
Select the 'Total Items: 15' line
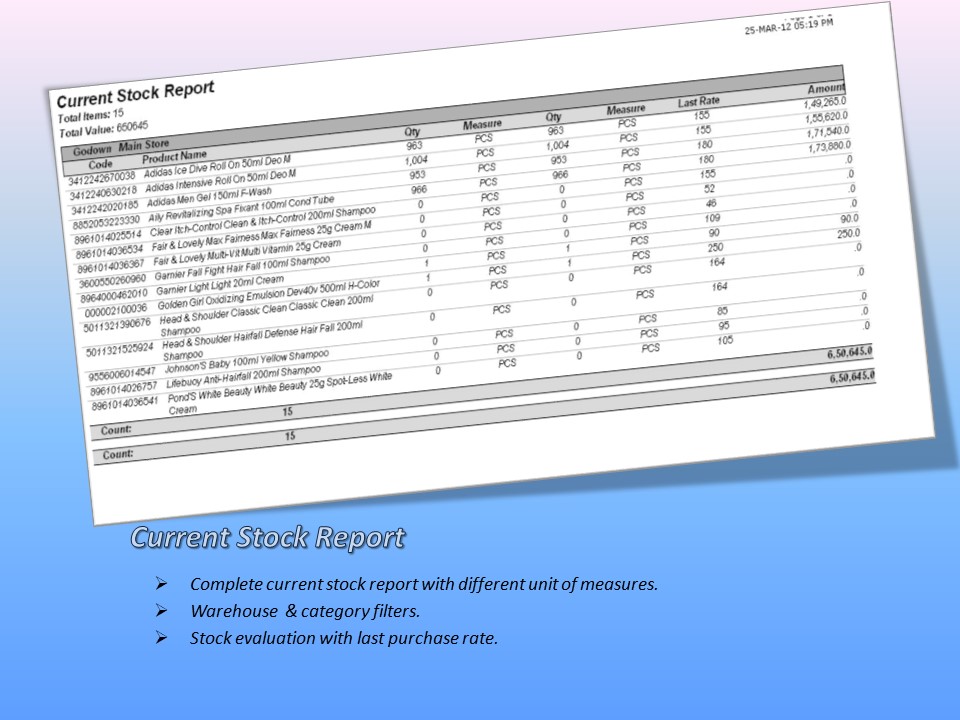coord(91,115)
